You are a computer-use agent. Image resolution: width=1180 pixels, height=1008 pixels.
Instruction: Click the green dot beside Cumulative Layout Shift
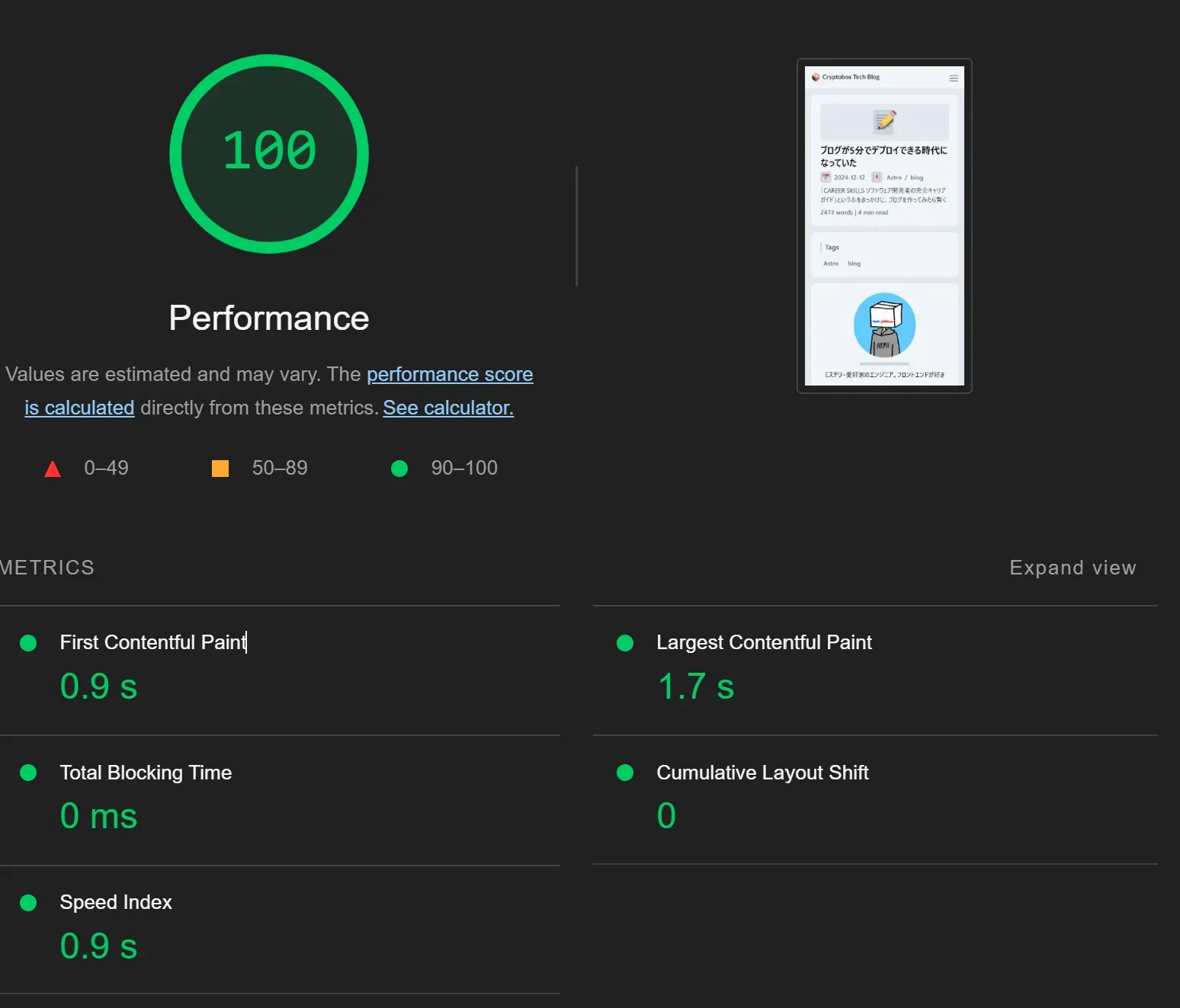click(x=625, y=773)
